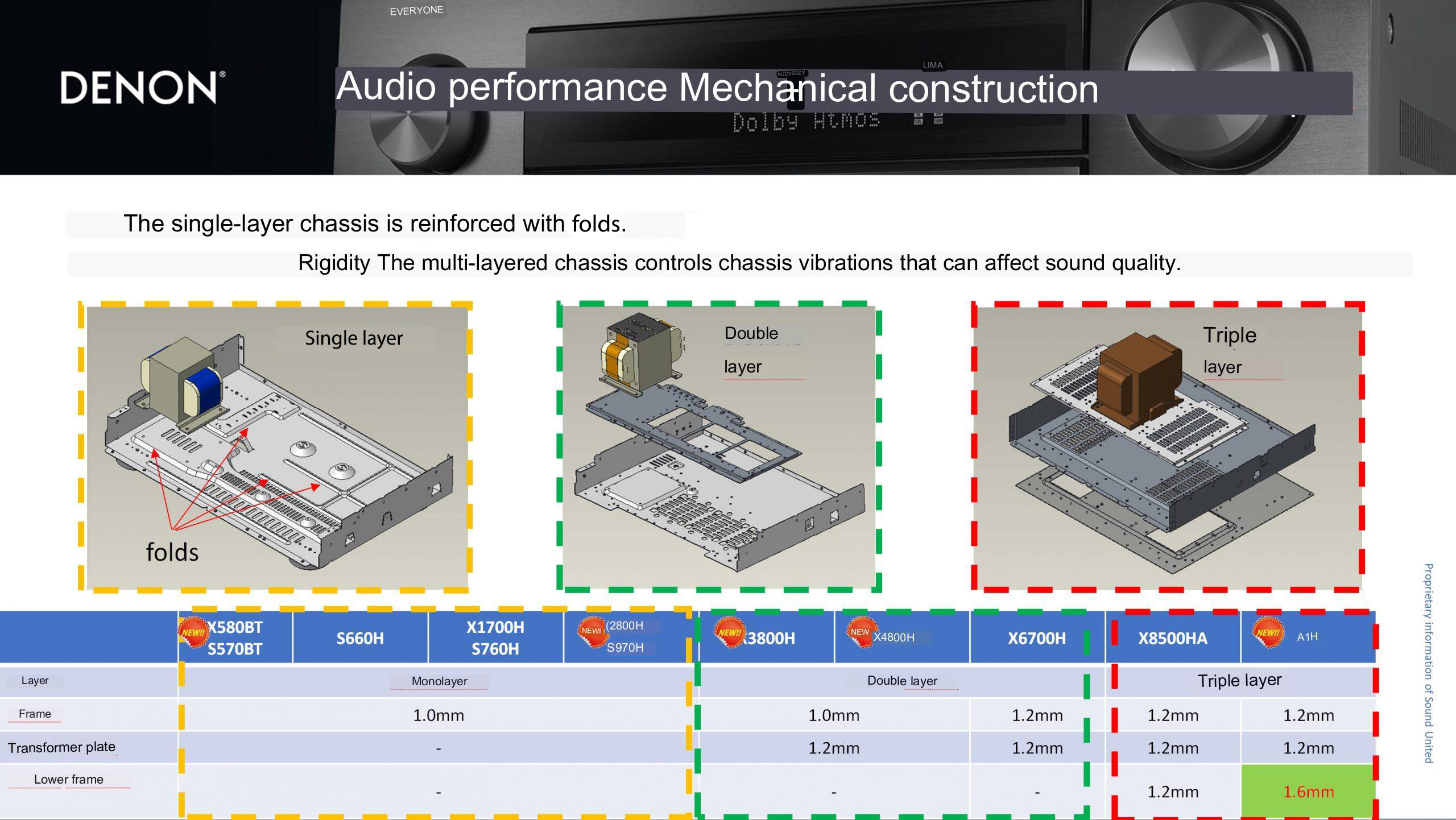Click the 'Layer' row label
The height and width of the screenshot is (820, 1456).
pos(35,681)
